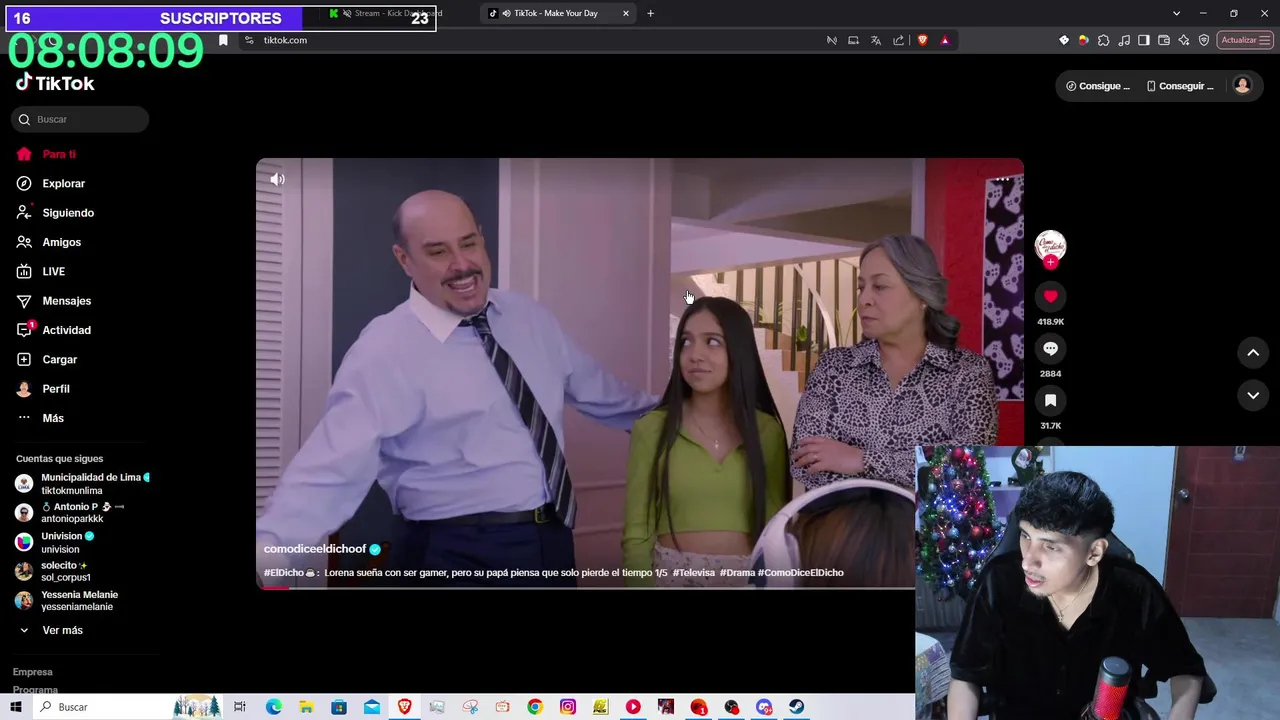Save the video with the bookmark icon
The image size is (1280, 720).
coord(1050,400)
